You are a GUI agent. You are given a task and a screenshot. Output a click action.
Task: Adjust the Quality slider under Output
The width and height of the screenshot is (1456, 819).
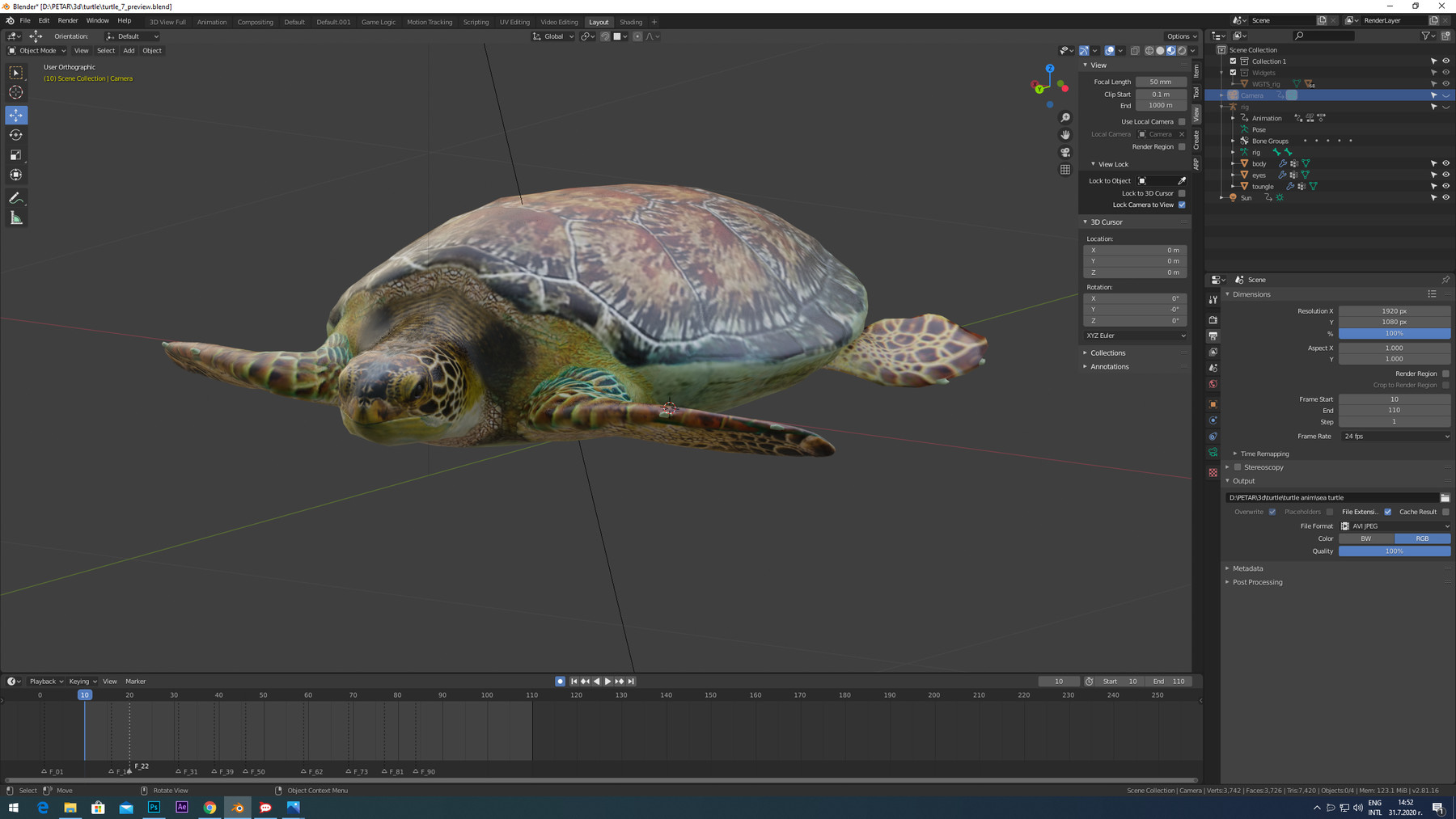click(x=1395, y=551)
